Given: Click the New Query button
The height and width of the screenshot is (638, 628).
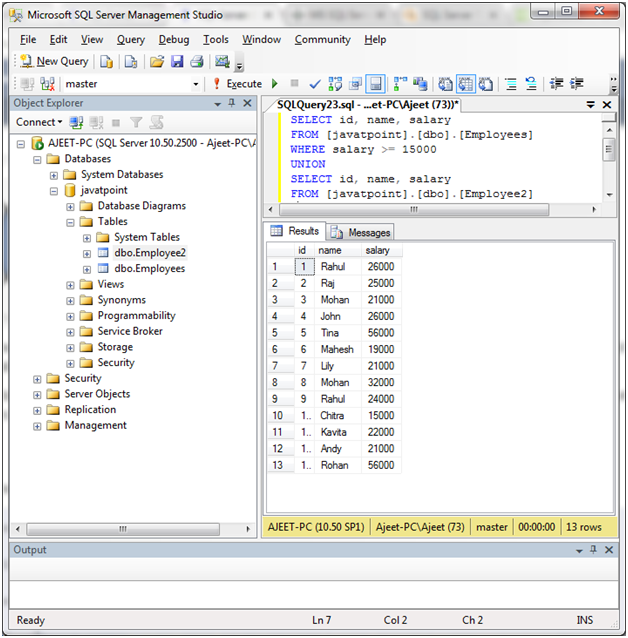Looking at the screenshot, I should click(x=55, y=61).
